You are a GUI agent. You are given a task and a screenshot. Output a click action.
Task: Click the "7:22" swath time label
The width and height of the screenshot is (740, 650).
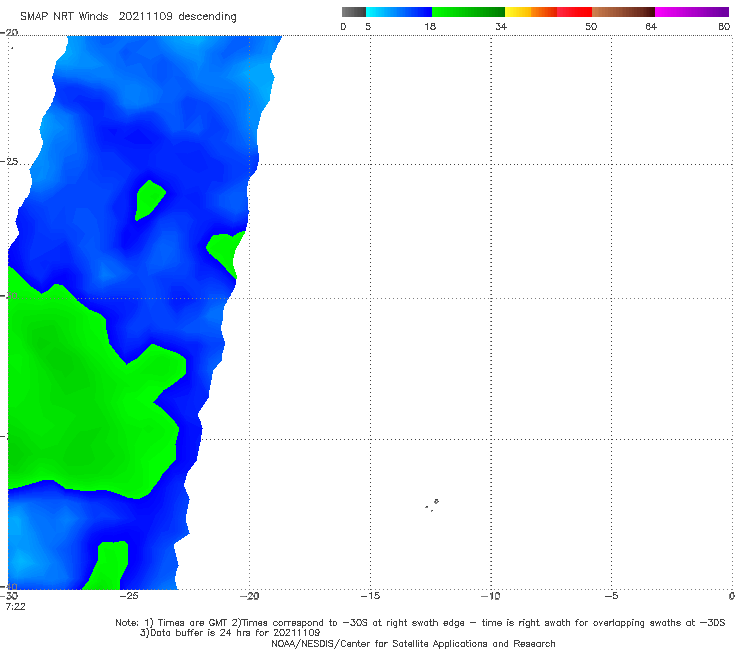pos(16,607)
